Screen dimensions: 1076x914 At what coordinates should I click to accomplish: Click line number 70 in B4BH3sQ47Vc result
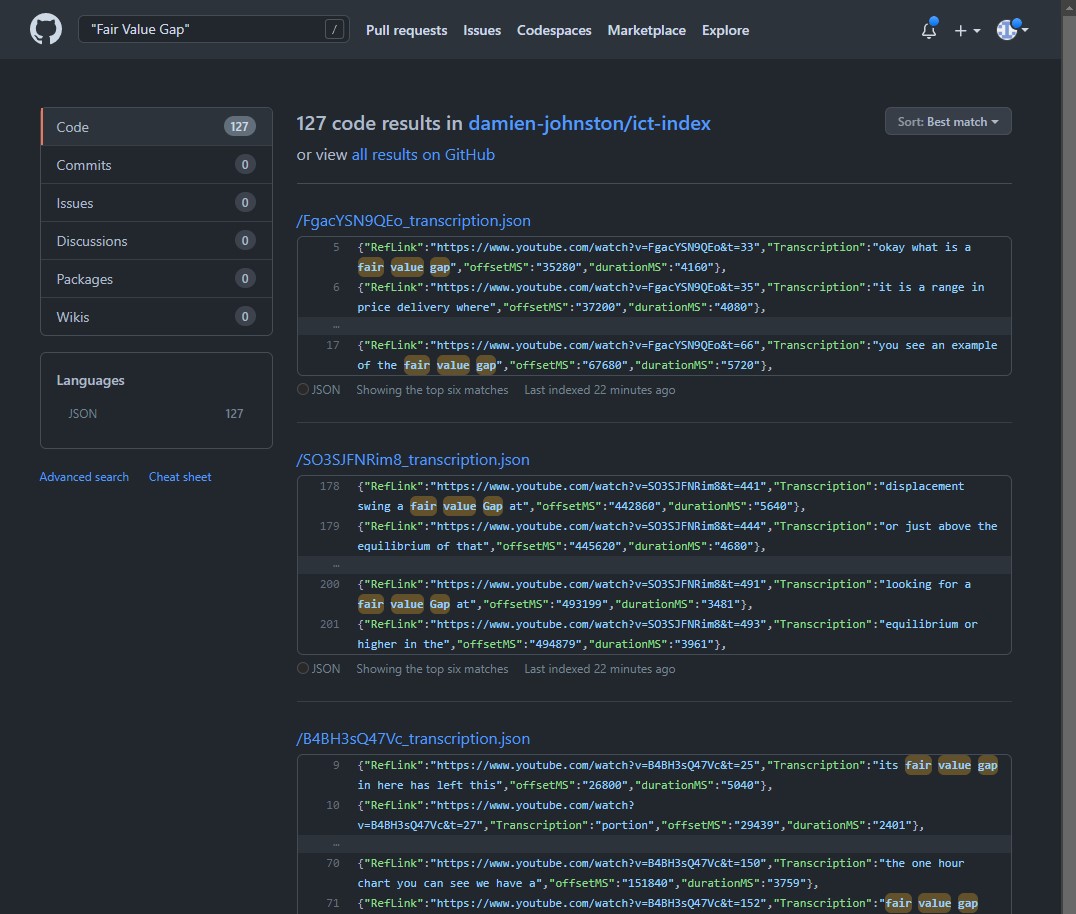pos(333,863)
